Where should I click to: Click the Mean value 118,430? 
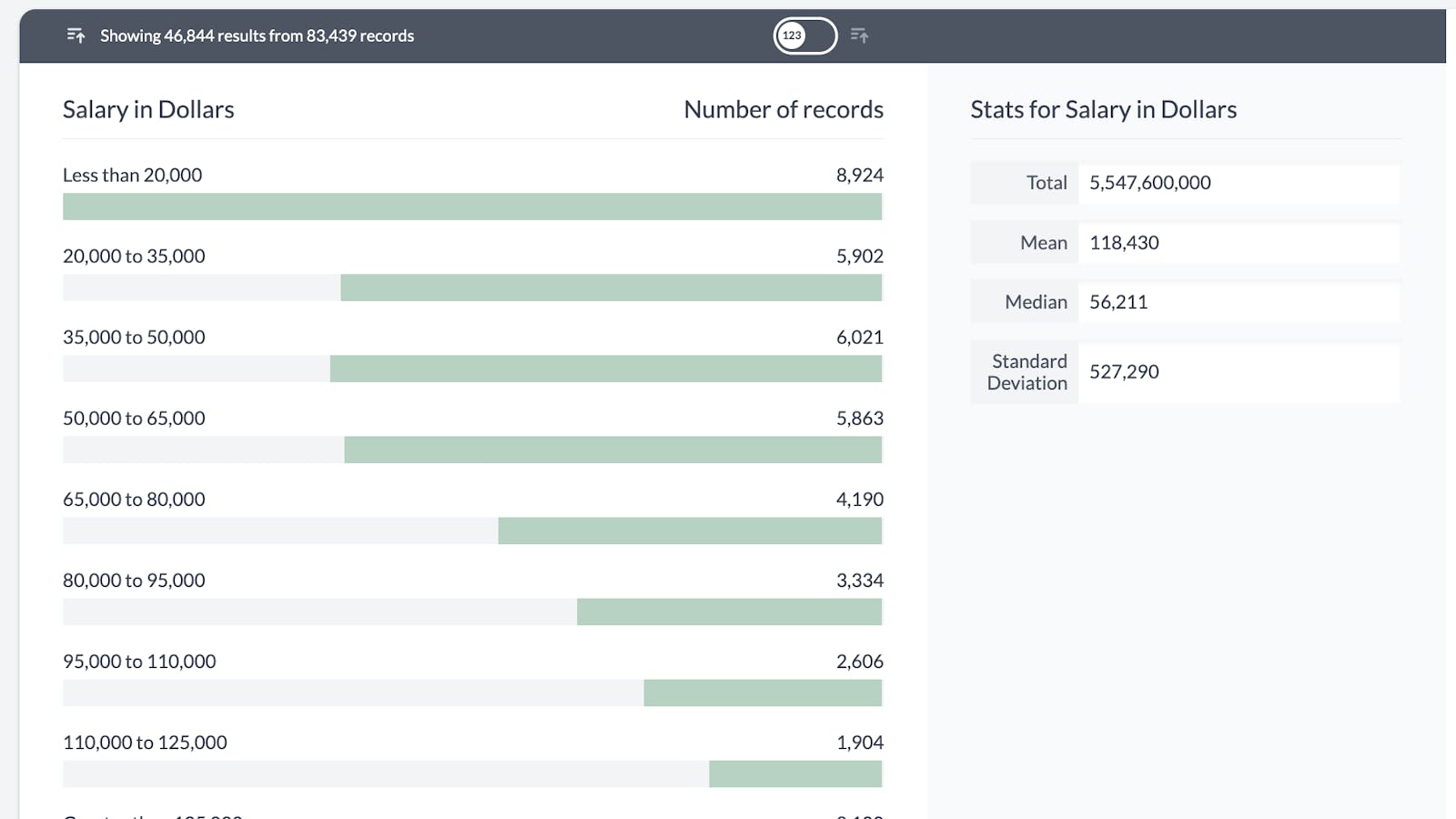1124,243
